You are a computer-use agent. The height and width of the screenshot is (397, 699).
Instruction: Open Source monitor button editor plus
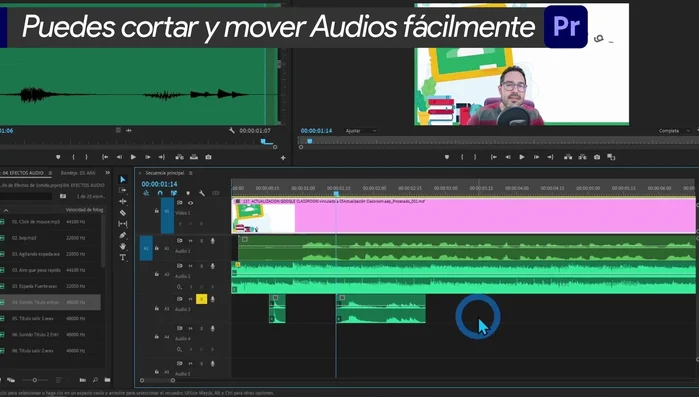(x=283, y=158)
